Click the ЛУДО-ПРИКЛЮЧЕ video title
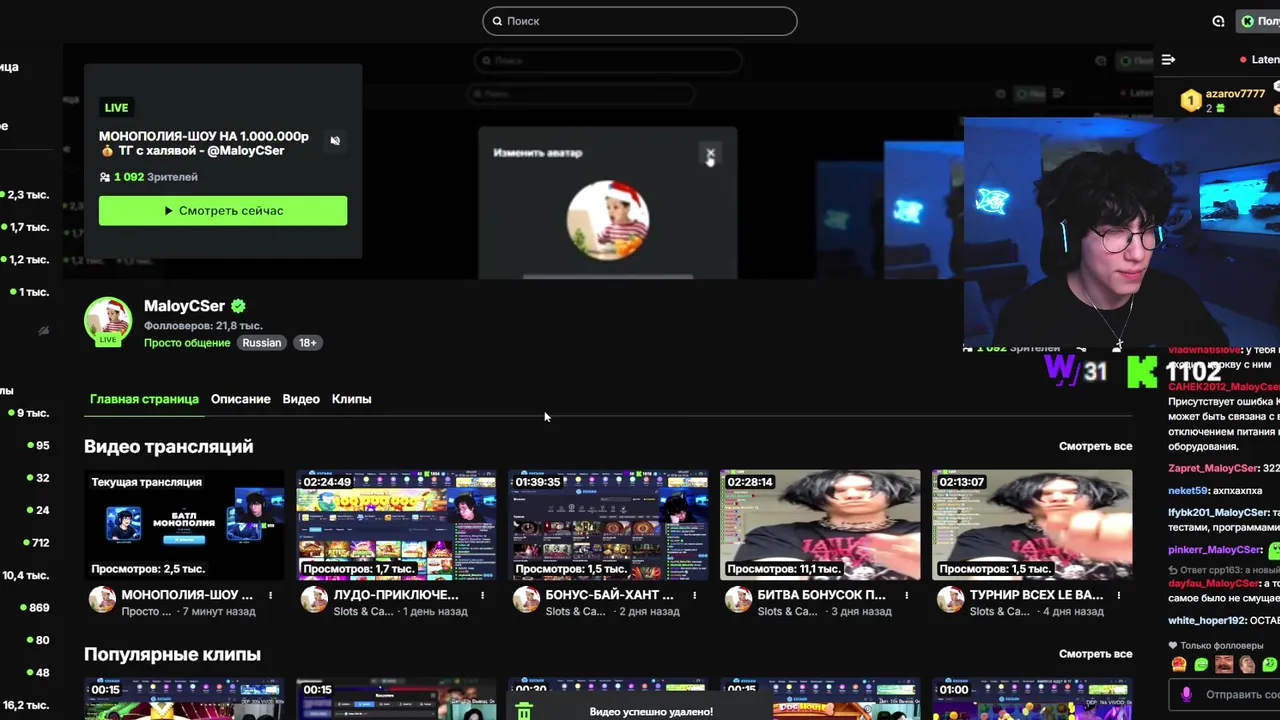This screenshot has height=720, width=1280. click(x=396, y=595)
